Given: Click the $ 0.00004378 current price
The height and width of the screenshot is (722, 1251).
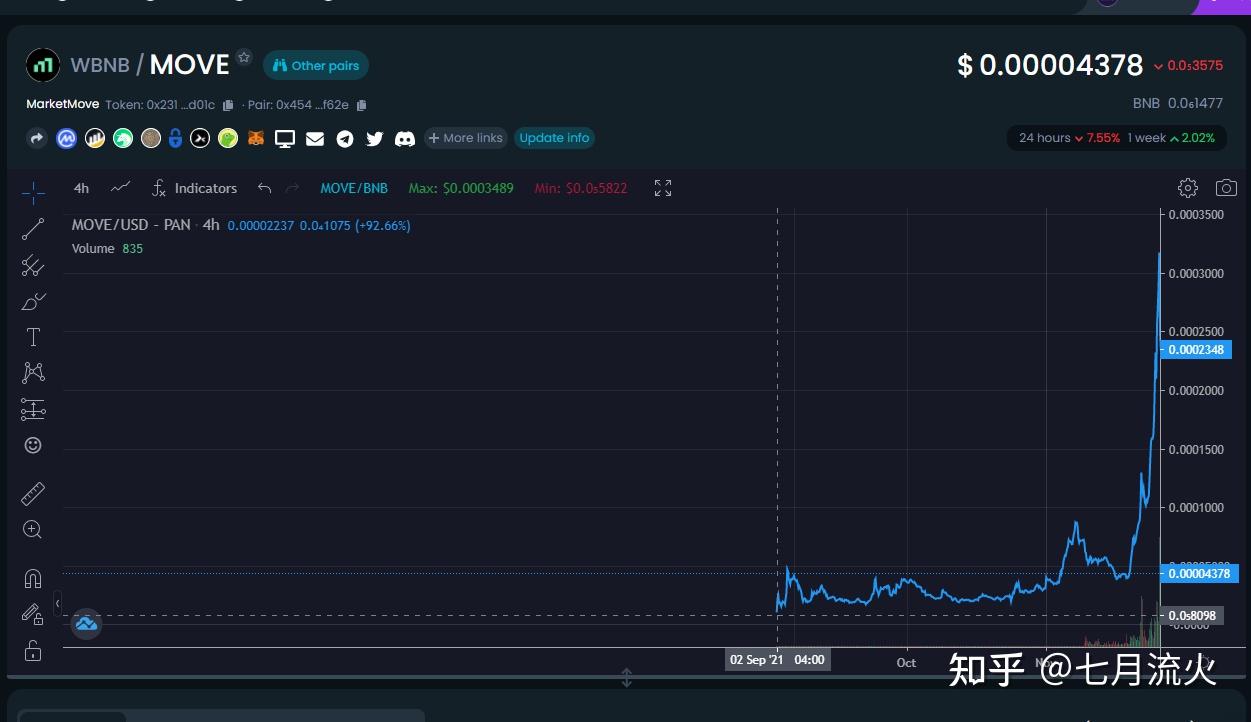Looking at the screenshot, I should [1050, 65].
